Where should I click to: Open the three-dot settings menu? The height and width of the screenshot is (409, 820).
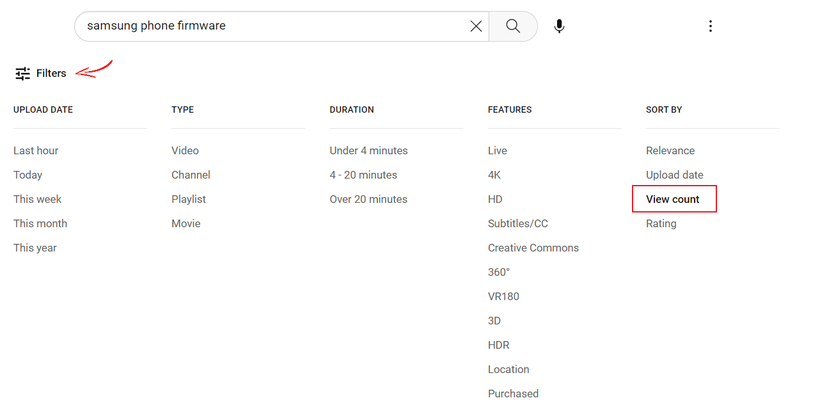710,26
